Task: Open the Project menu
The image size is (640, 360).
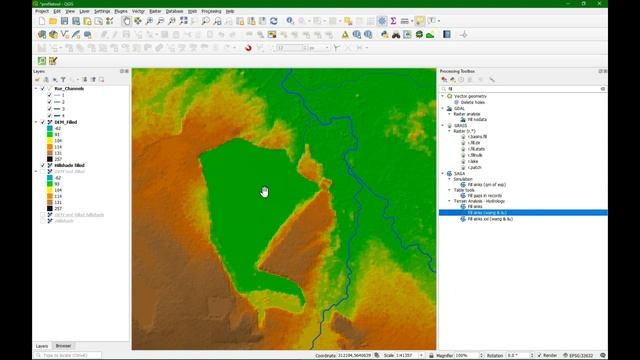Action: click(42, 11)
